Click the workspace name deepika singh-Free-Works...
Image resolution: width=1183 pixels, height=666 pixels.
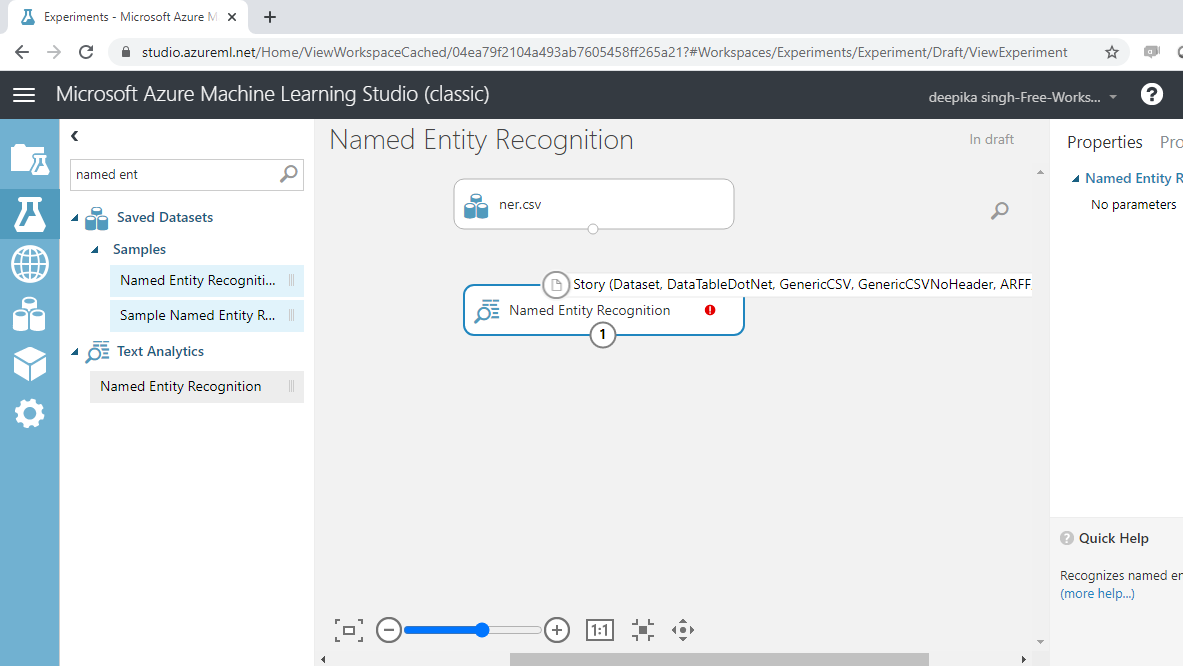click(1014, 97)
